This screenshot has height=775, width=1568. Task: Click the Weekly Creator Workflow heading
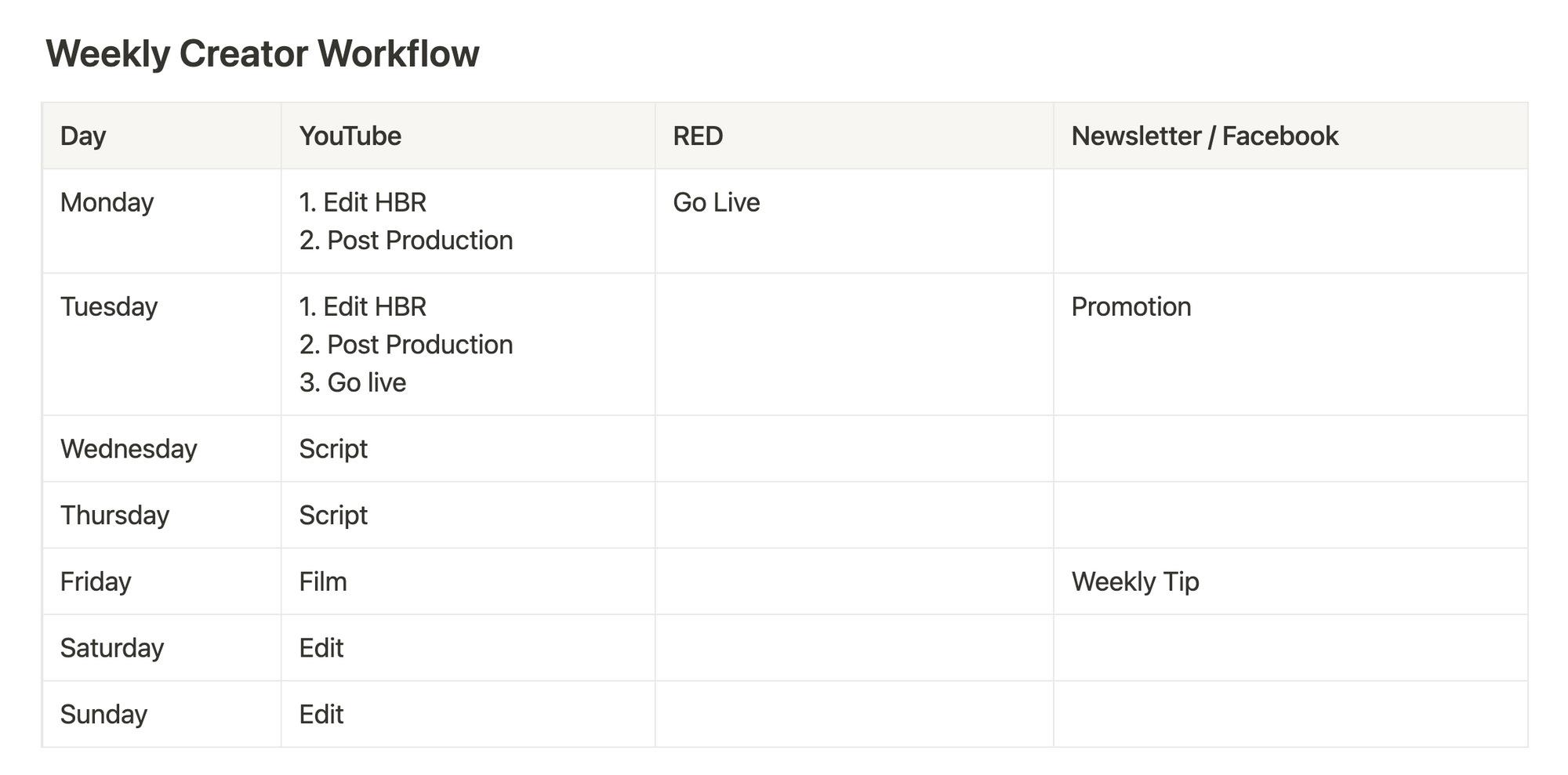click(x=263, y=54)
